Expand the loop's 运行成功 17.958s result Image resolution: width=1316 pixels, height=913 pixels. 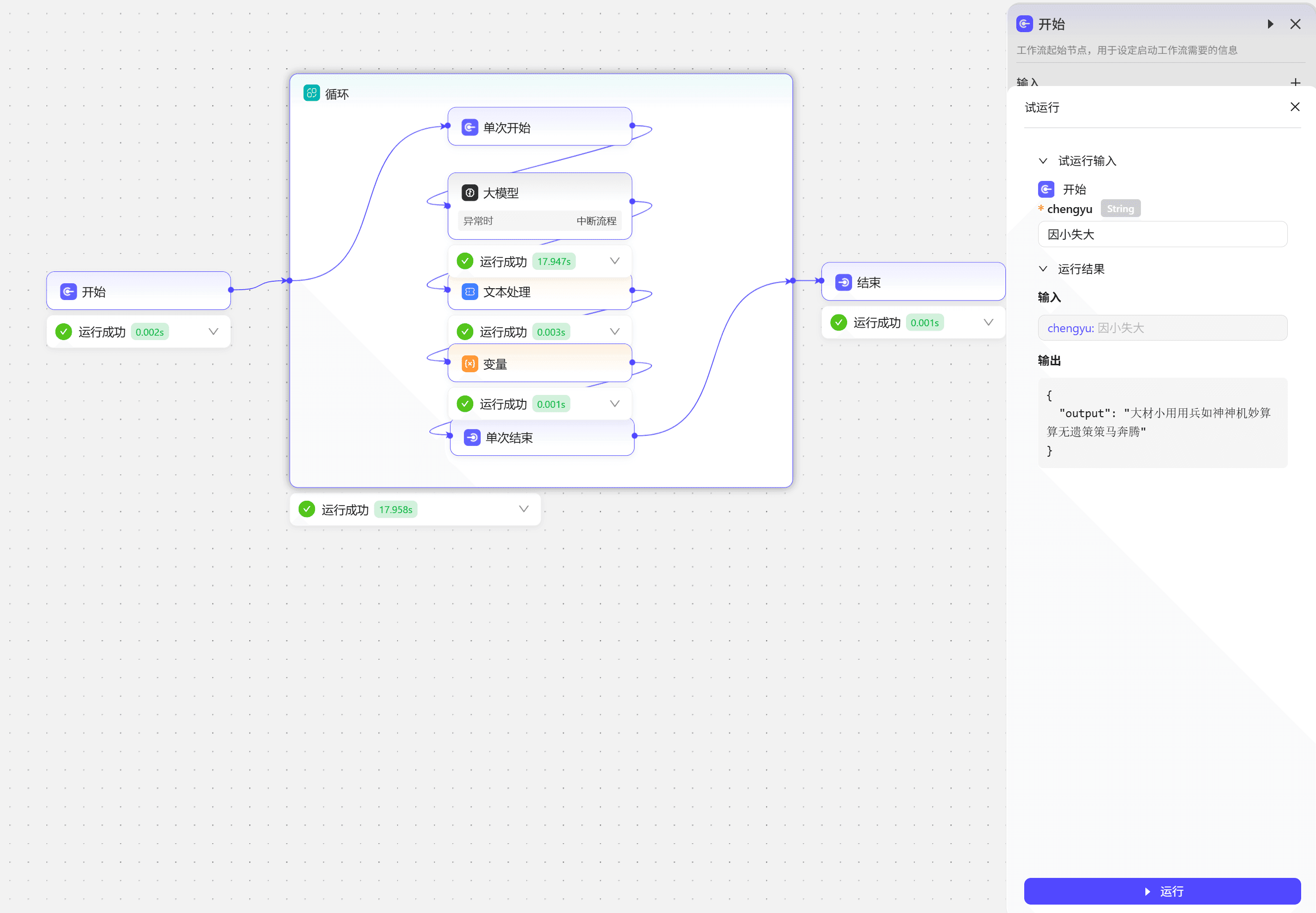coord(524,509)
